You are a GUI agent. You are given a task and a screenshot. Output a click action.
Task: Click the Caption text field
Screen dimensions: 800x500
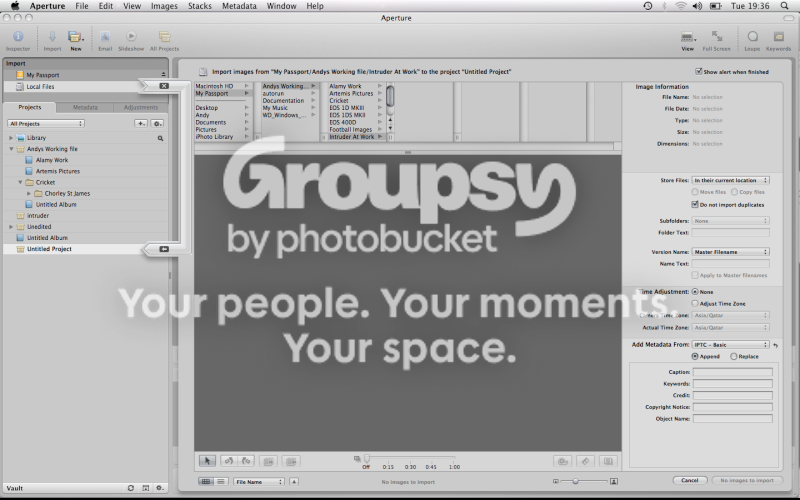(733, 372)
